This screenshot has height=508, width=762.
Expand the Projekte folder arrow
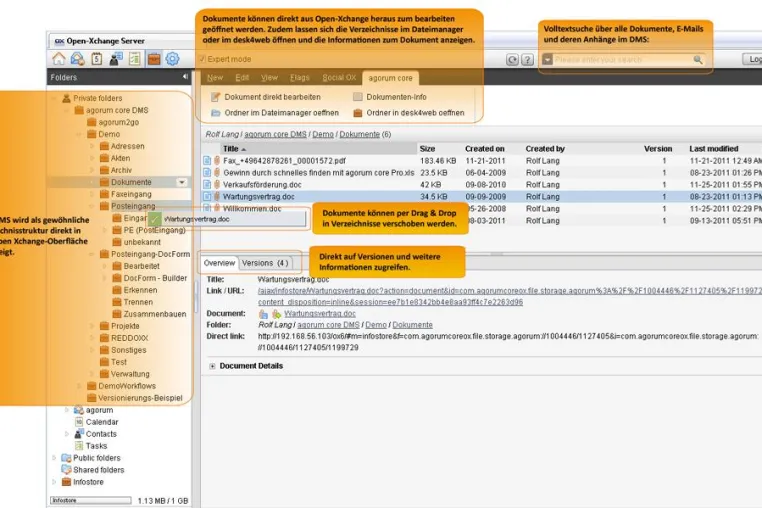(92, 326)
